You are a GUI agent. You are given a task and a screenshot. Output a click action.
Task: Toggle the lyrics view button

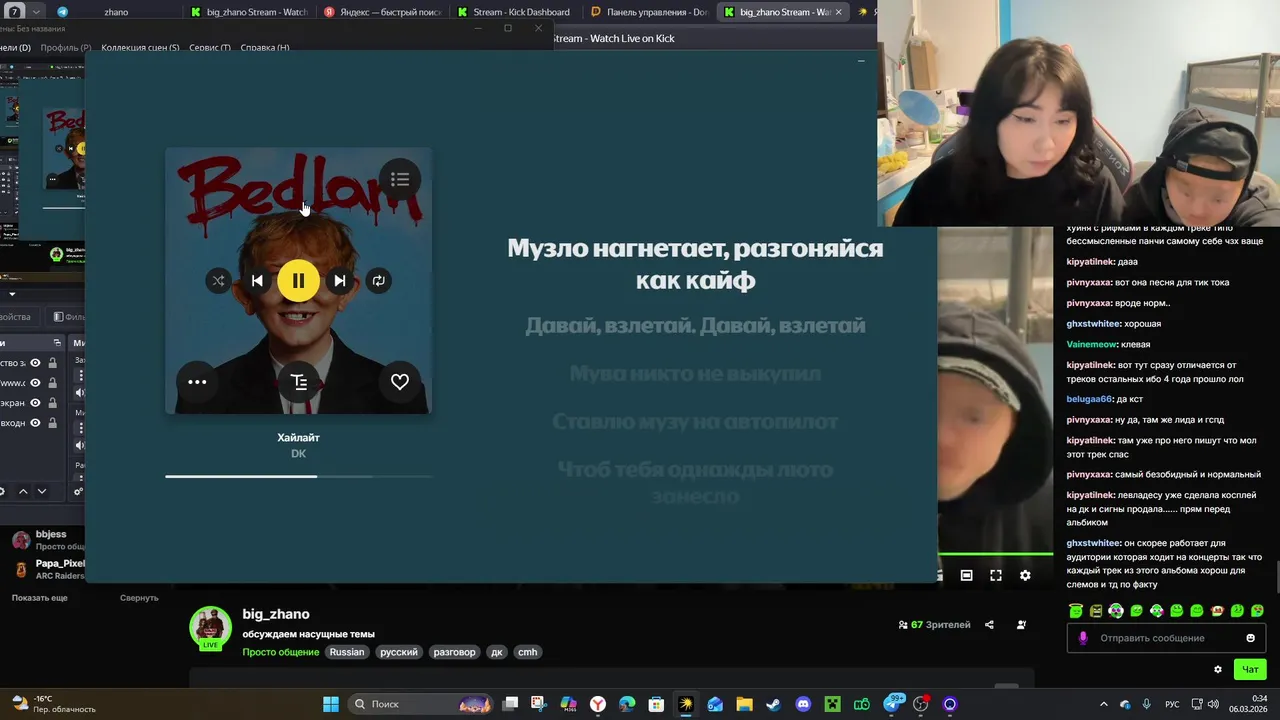(x=298, y=381)
